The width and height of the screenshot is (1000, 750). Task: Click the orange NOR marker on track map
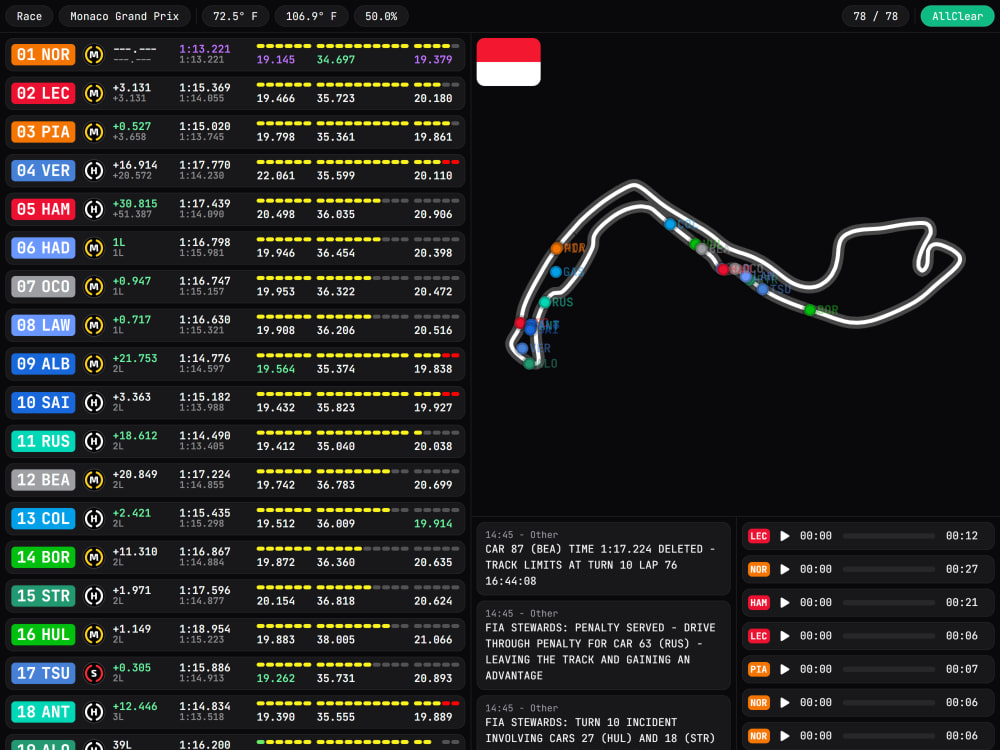coord(557,248)
